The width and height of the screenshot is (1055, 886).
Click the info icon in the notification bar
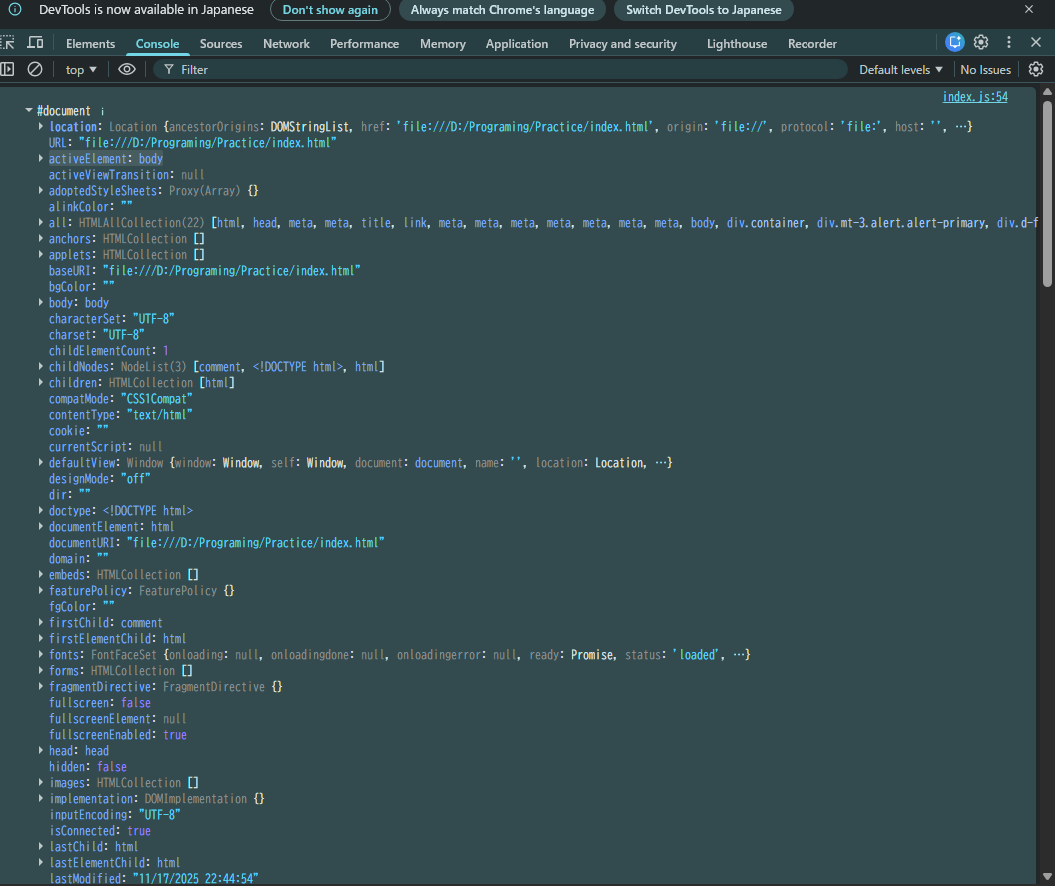pyautogui.click(x=15, y=9)
